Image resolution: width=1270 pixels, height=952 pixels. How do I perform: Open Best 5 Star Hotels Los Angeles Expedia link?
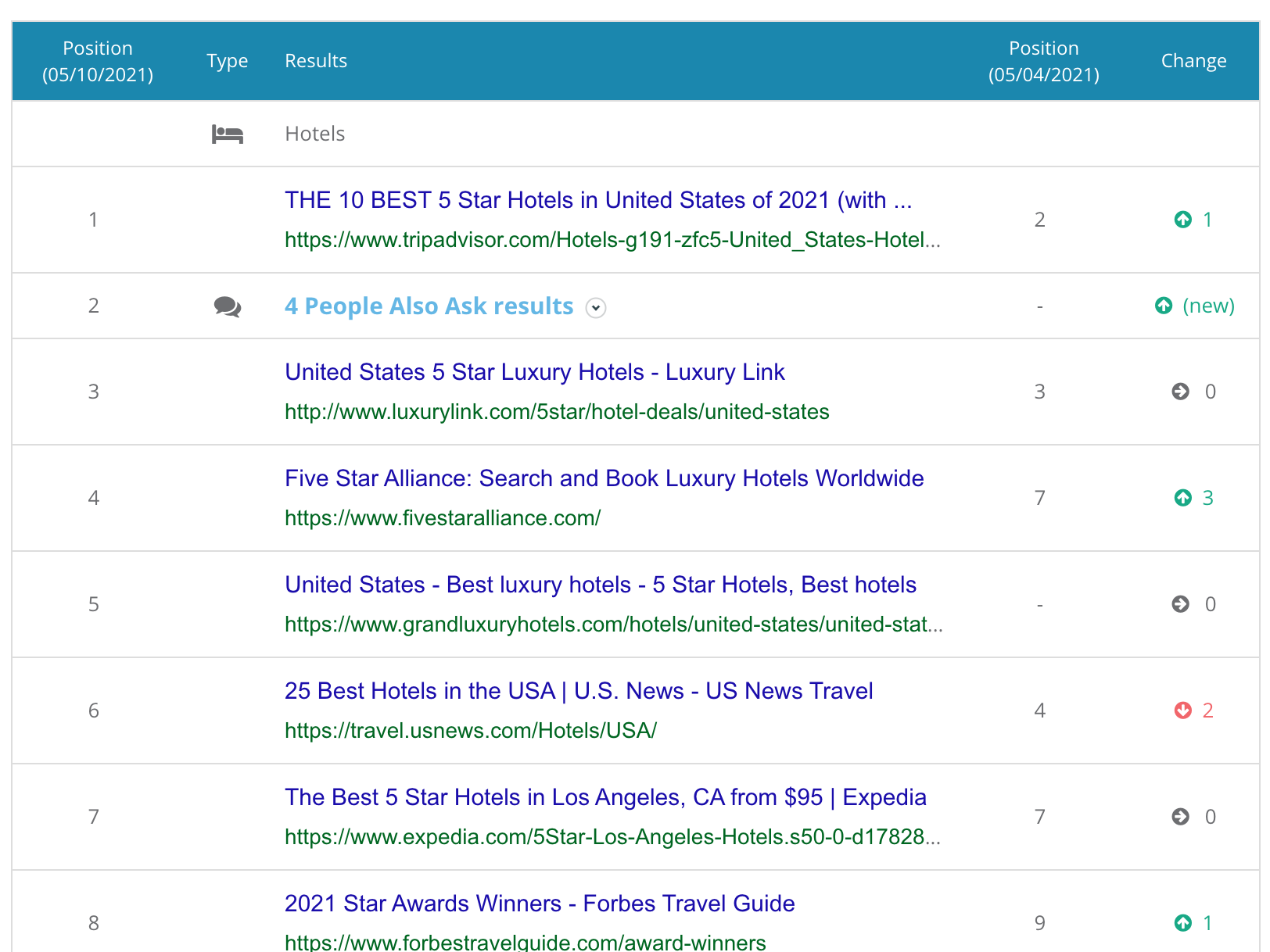605,797
